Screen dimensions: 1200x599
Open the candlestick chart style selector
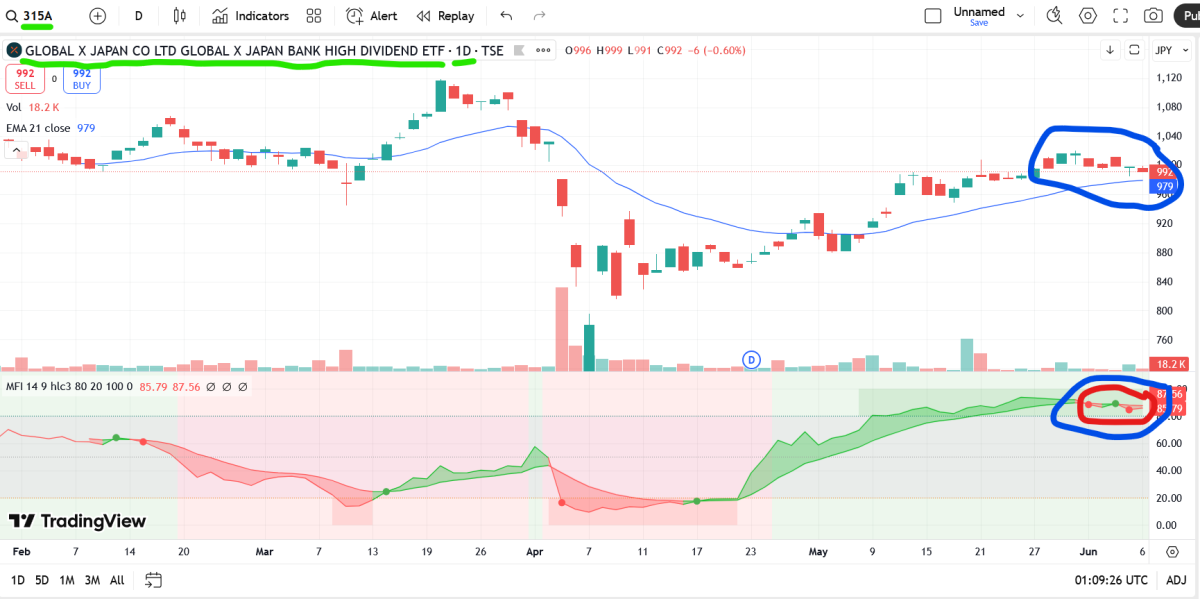coord(180,16)
